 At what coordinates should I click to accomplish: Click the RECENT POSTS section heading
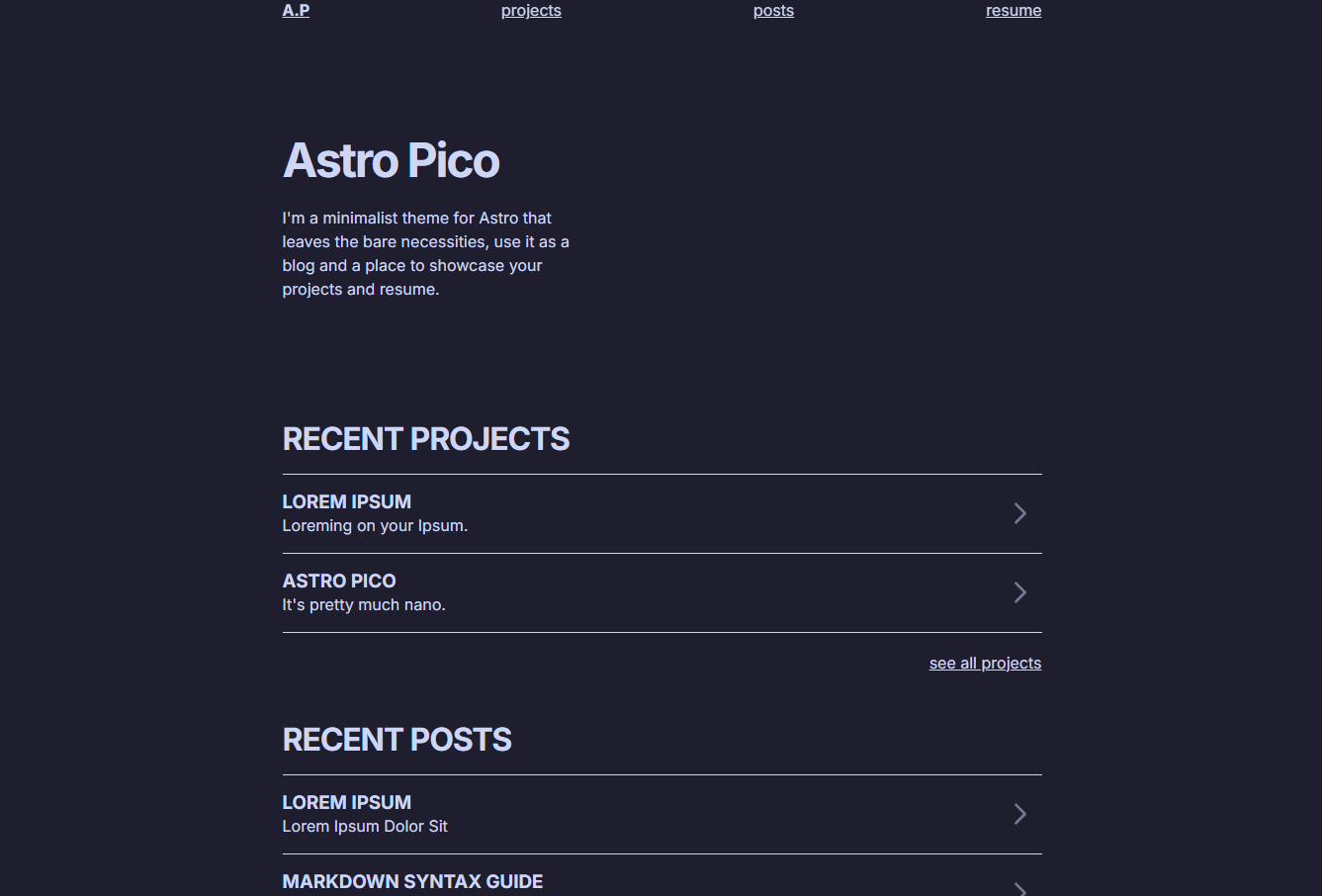397,740
